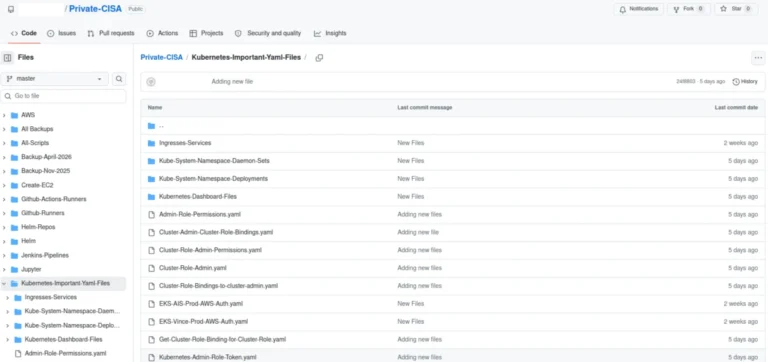
Task: Select Helm-Repos folder icon in tree
Action: click(x=14, y=227)
